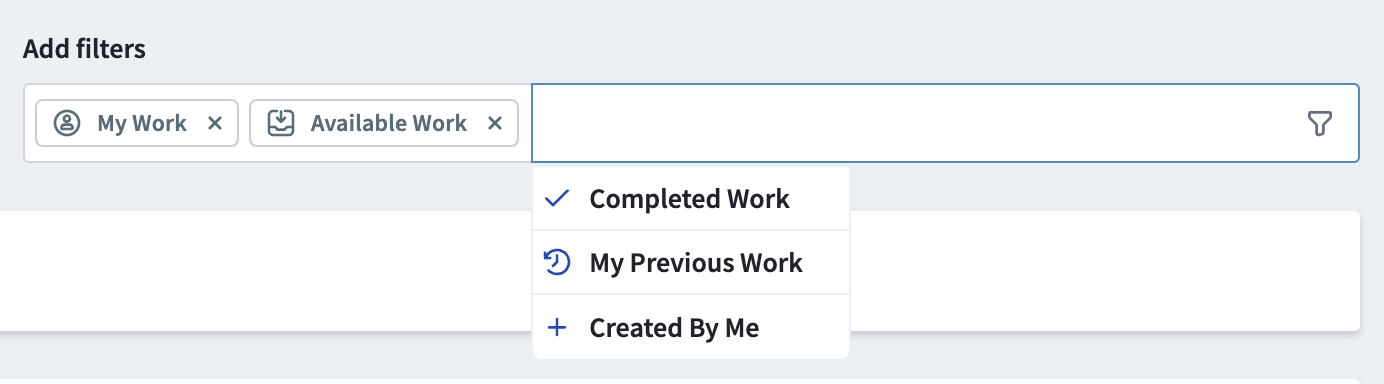Click the white card right of the dropdown list
Screen dimensions: 1384x384
coord(1105,270)
